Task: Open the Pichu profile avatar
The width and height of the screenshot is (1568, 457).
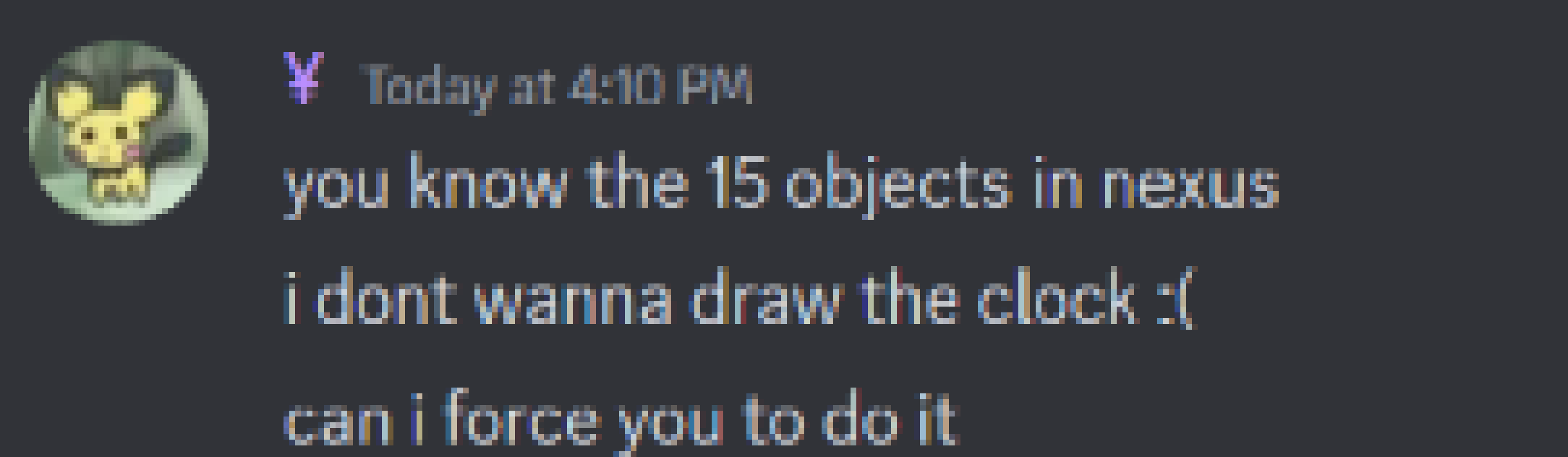Action: pyautogui.click(x=119, y=132)
